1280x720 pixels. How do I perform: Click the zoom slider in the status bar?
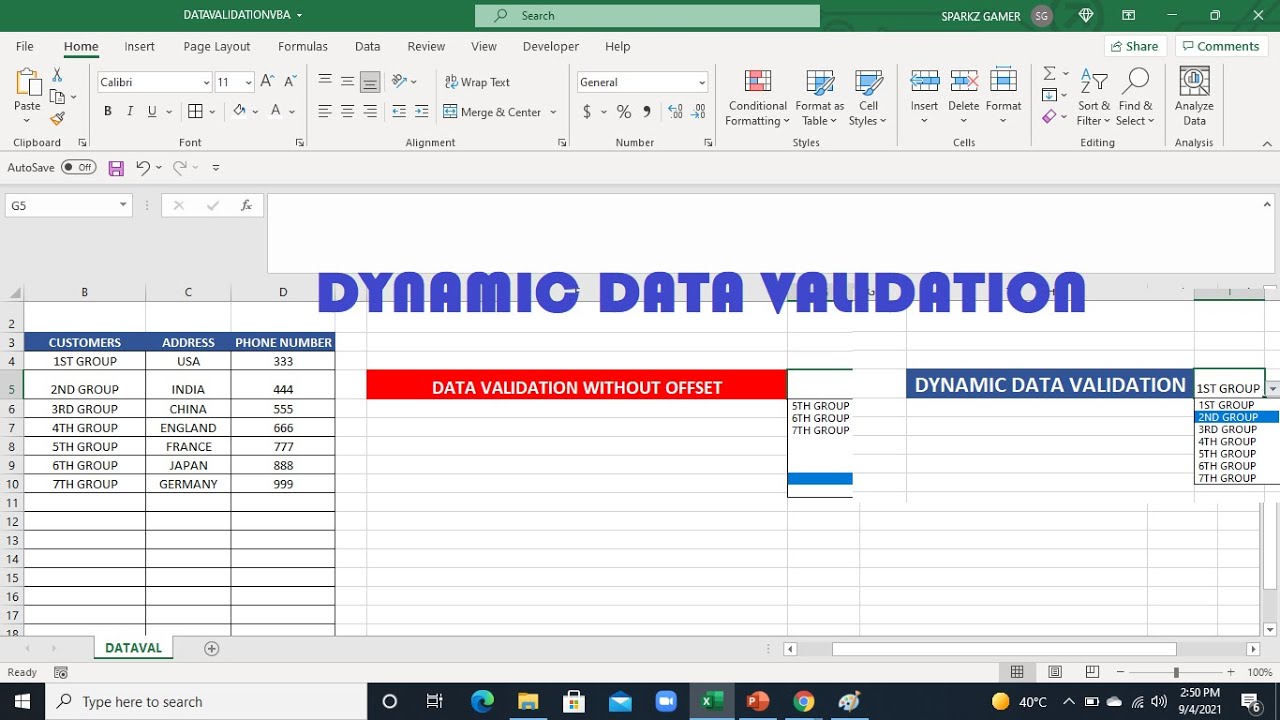(1176, 672)
